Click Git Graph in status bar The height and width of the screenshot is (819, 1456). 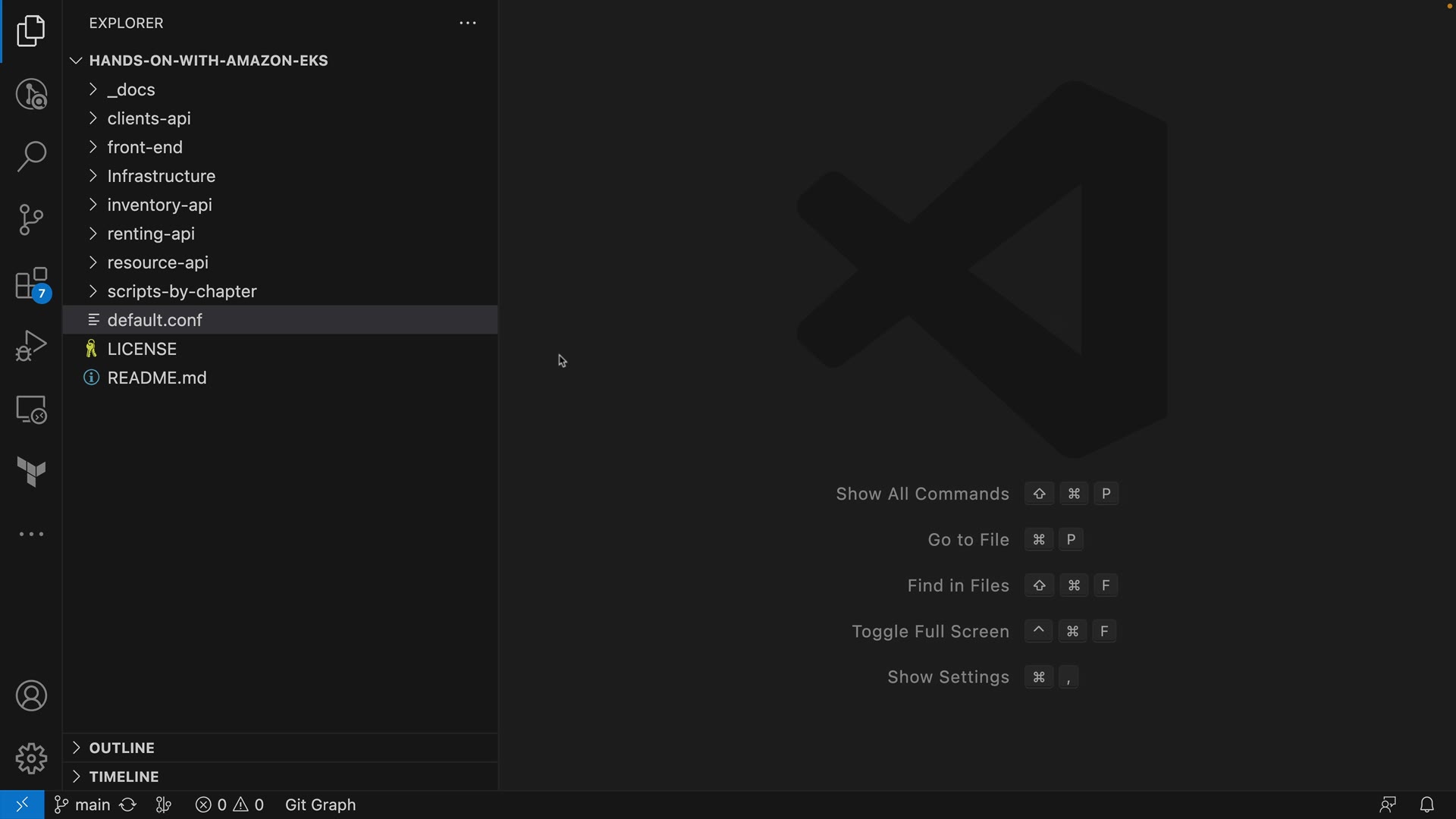(x=320, y=805)
